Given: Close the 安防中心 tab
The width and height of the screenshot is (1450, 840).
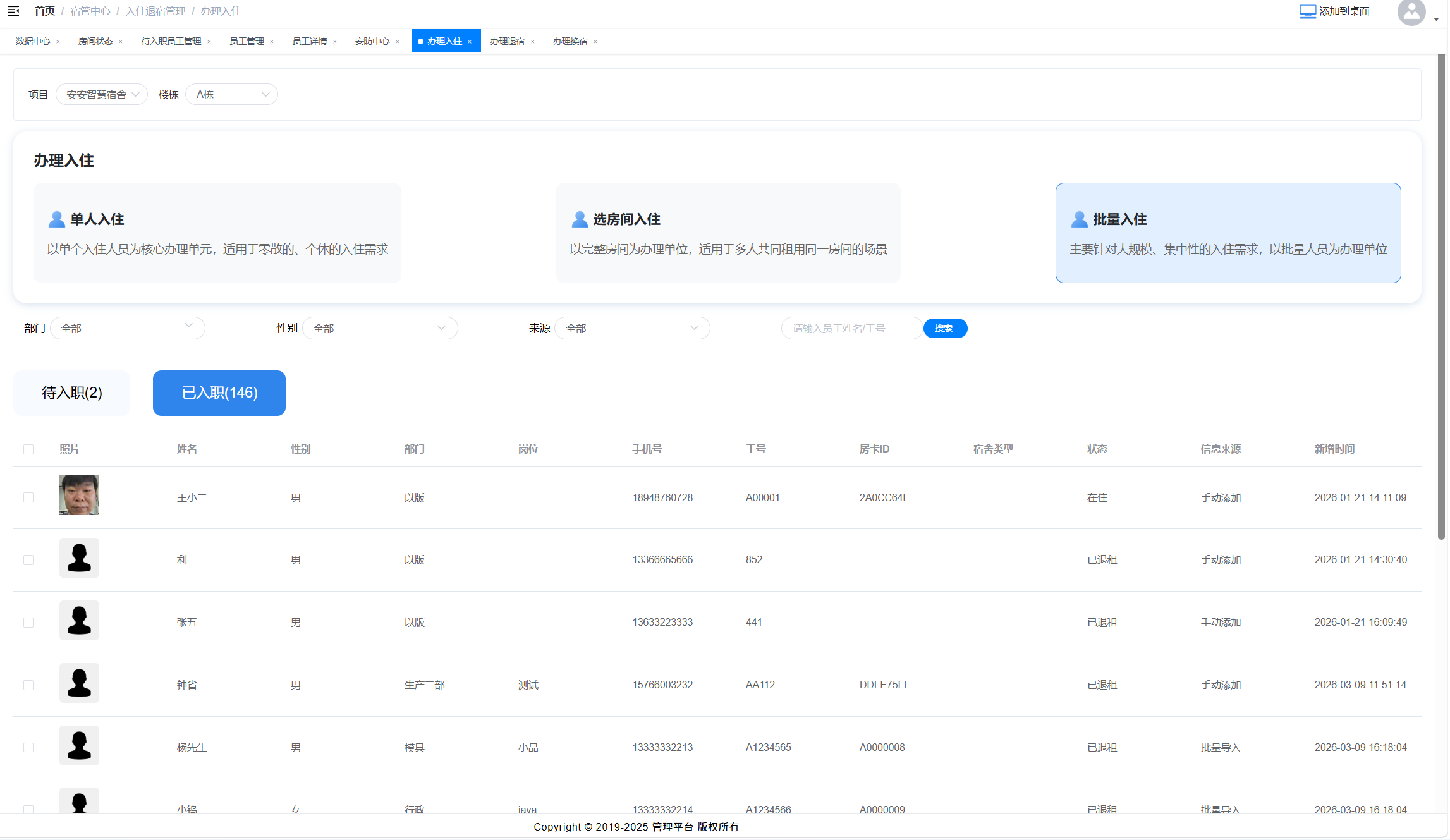Looking at the screenshot, I should point(398,42).
